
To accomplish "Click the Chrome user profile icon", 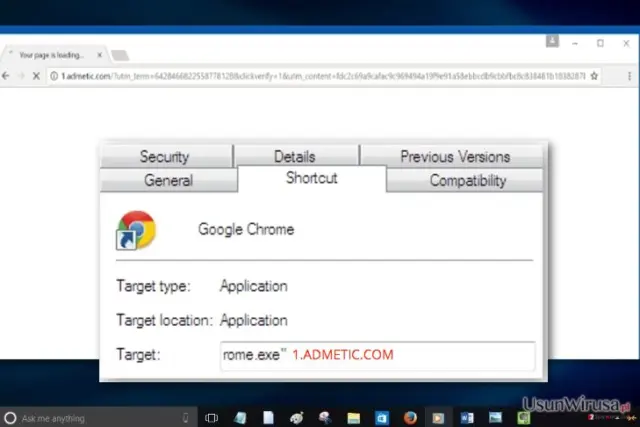I will pos(552,41).
